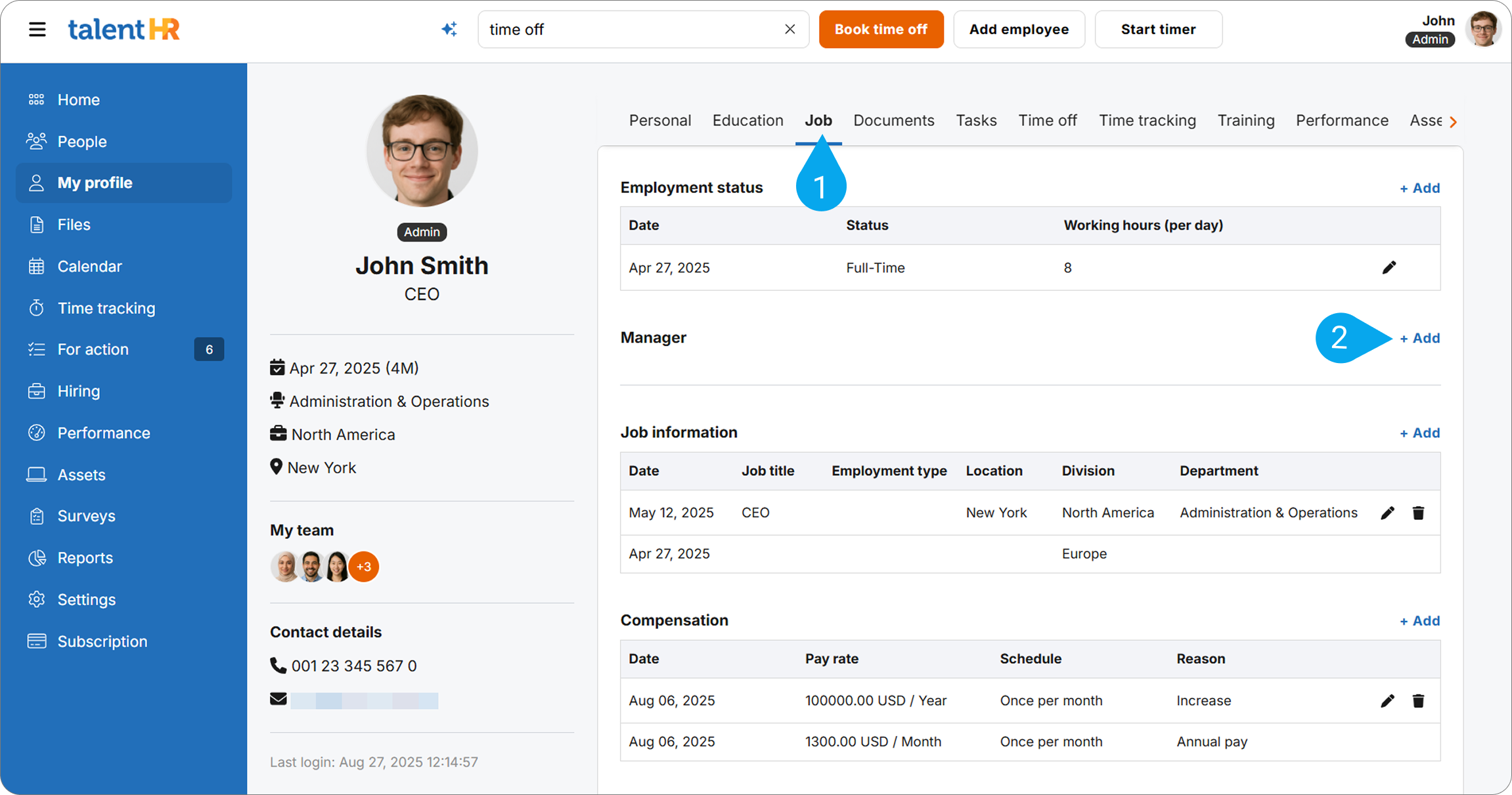
Task: Open the hamburger menu icon
Action: point(37,30)
